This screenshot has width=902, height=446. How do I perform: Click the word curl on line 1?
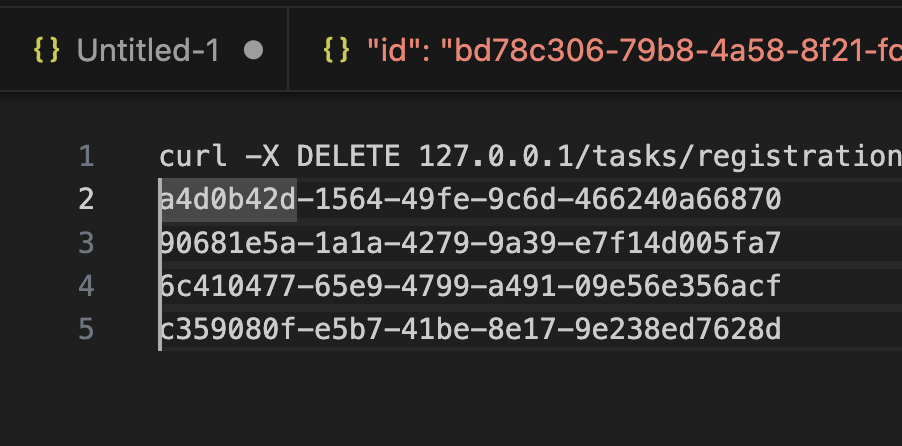[193, 156]
